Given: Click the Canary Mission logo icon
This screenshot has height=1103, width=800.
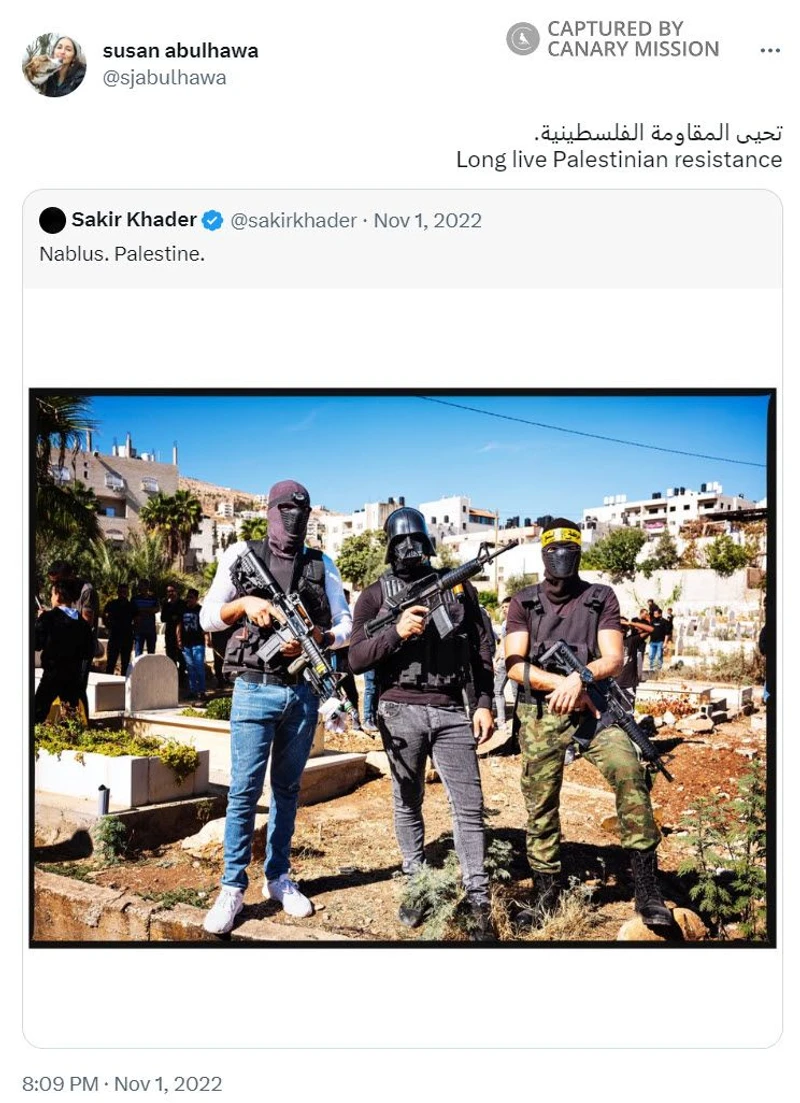Looking at the screenshot, I should tap(522, 39).
